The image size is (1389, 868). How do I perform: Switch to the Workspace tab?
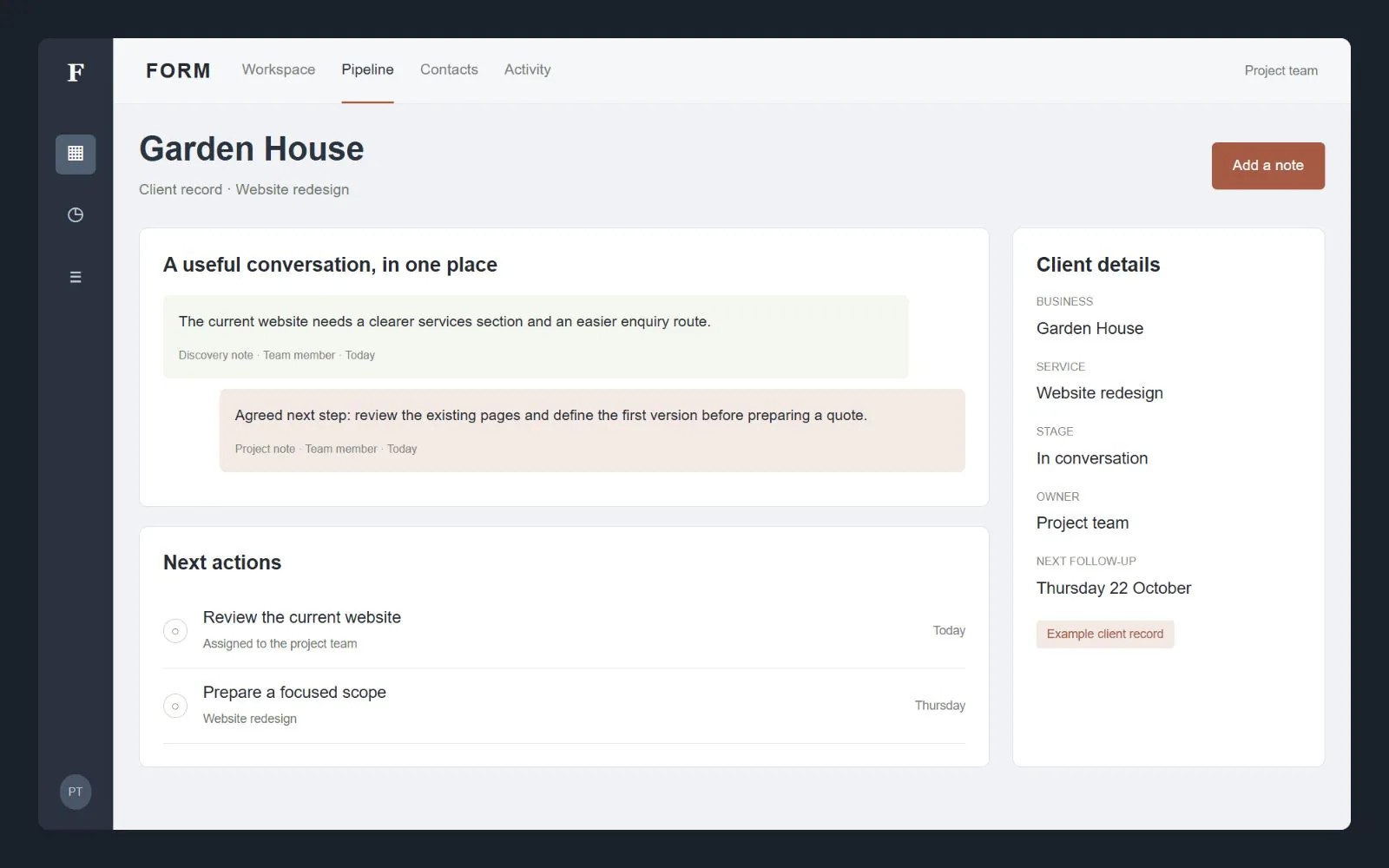pos(279,69)
